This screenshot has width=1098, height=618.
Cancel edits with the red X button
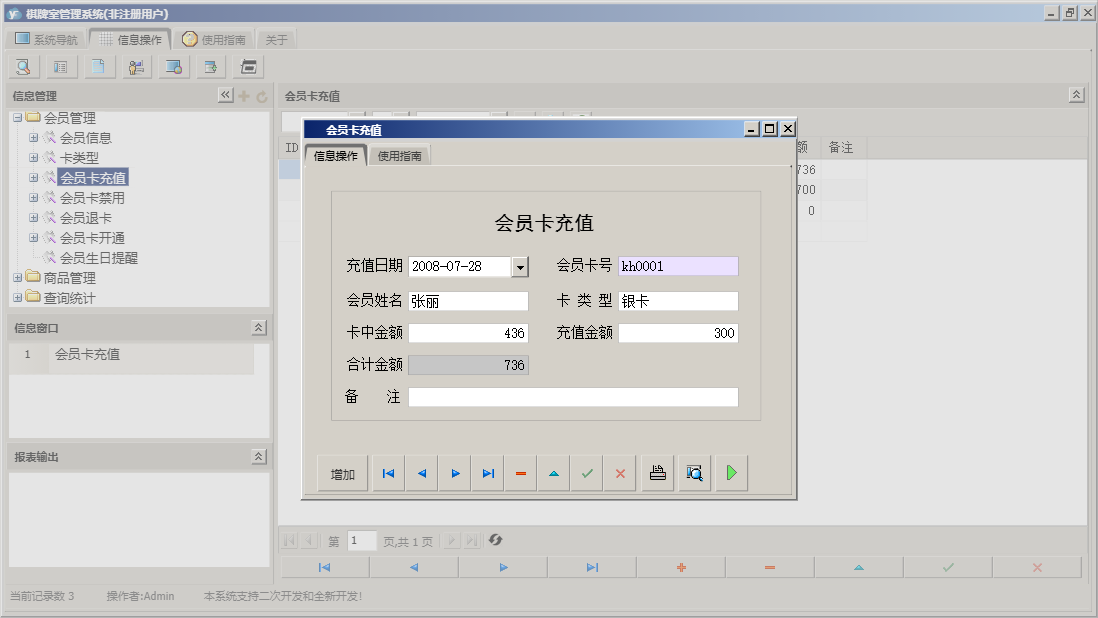(619, 472)
